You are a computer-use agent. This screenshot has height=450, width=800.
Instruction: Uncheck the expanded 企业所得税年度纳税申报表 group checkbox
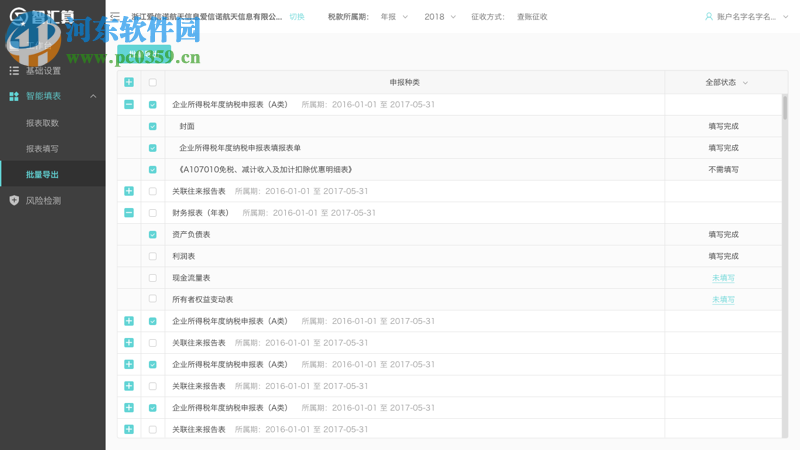[x=153, y=105]
